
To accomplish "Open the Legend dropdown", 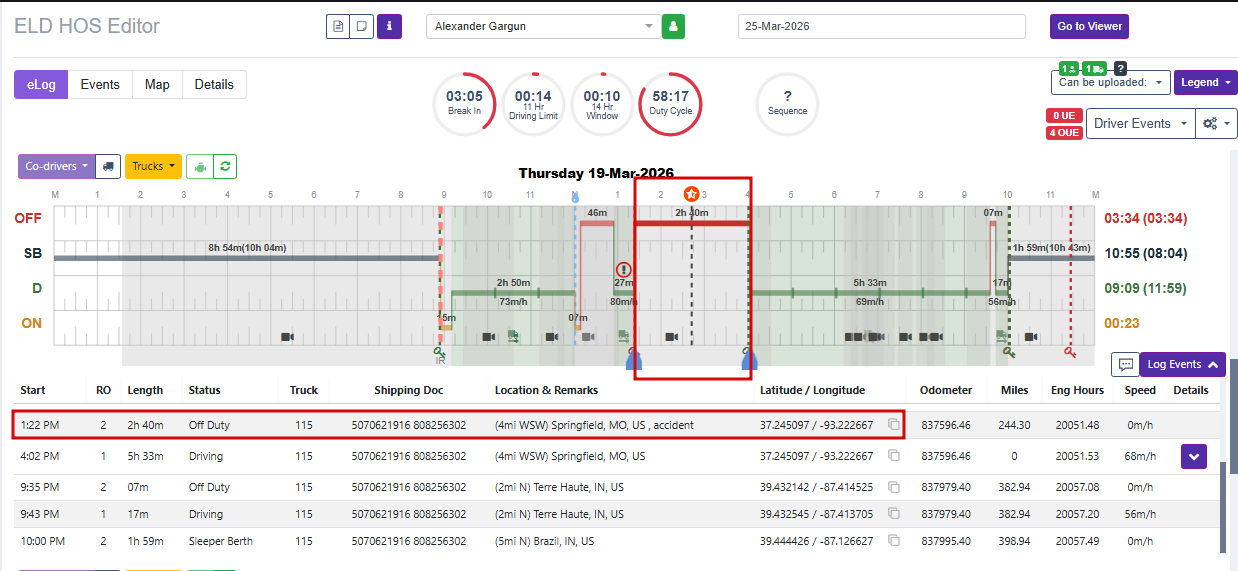I will click(x=1204, y=82).
